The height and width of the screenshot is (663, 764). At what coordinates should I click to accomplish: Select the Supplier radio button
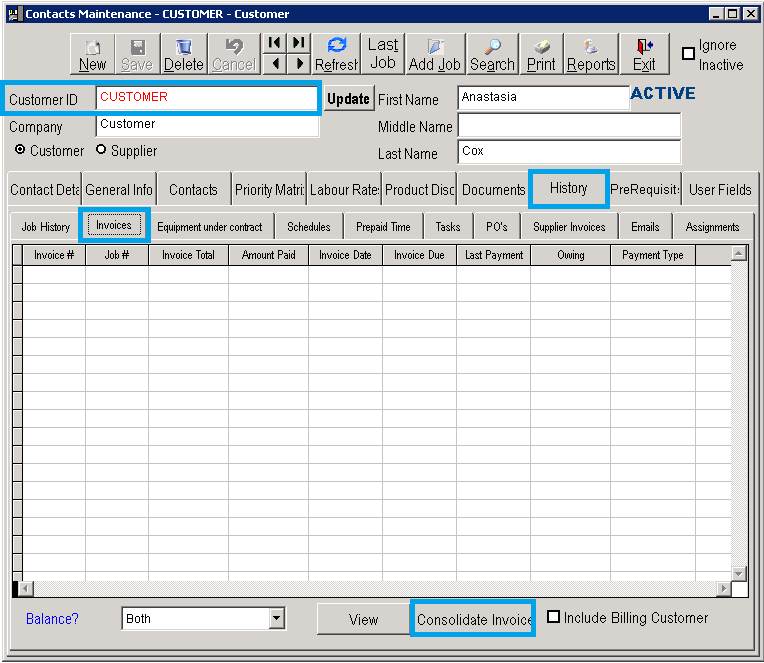(x=101, y=150)
